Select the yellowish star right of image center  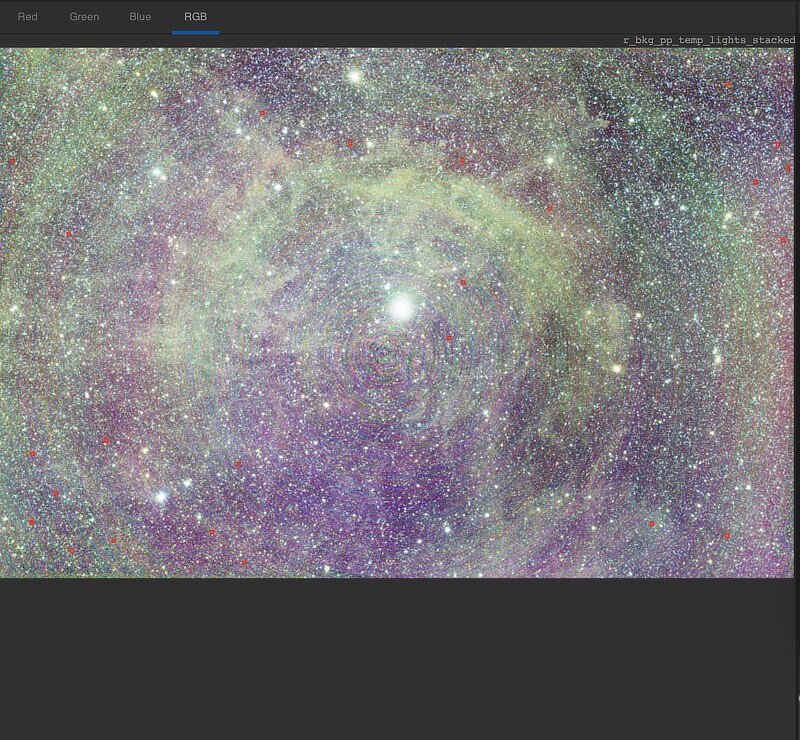coord(617,368)
